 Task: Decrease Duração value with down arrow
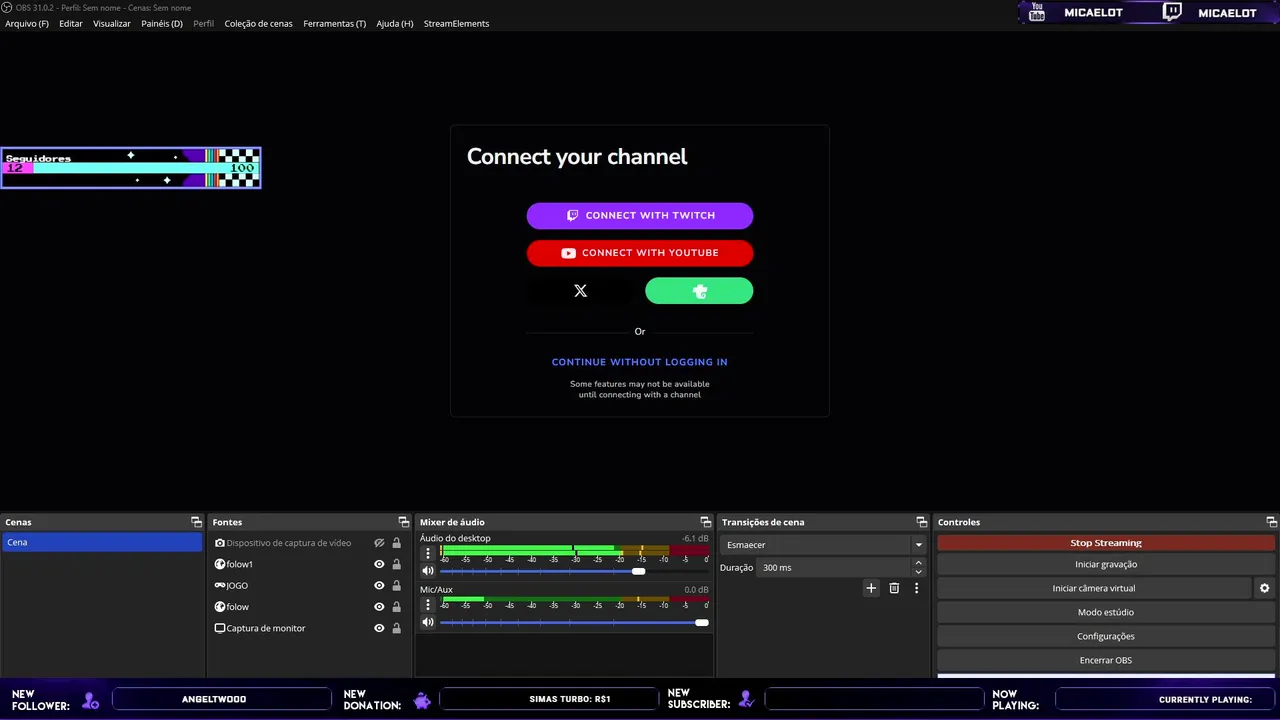point(919,572)
